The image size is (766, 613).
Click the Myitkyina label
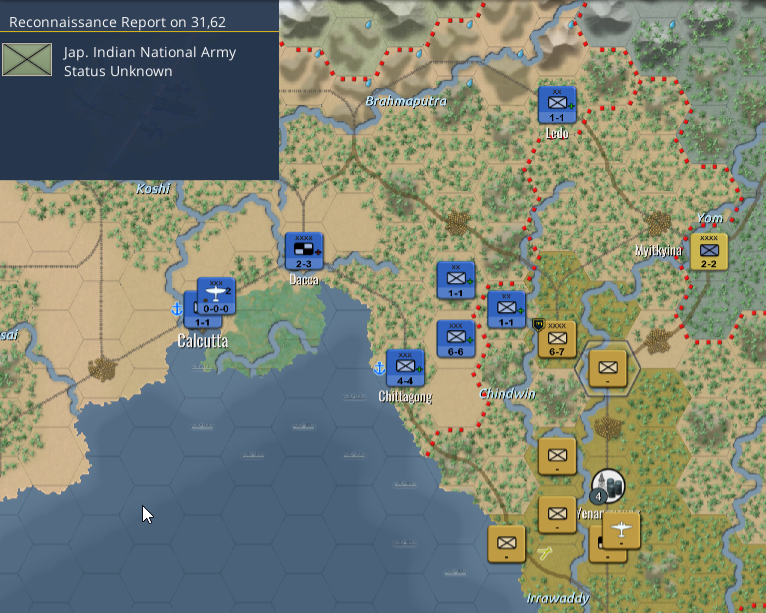pos(658,251)
